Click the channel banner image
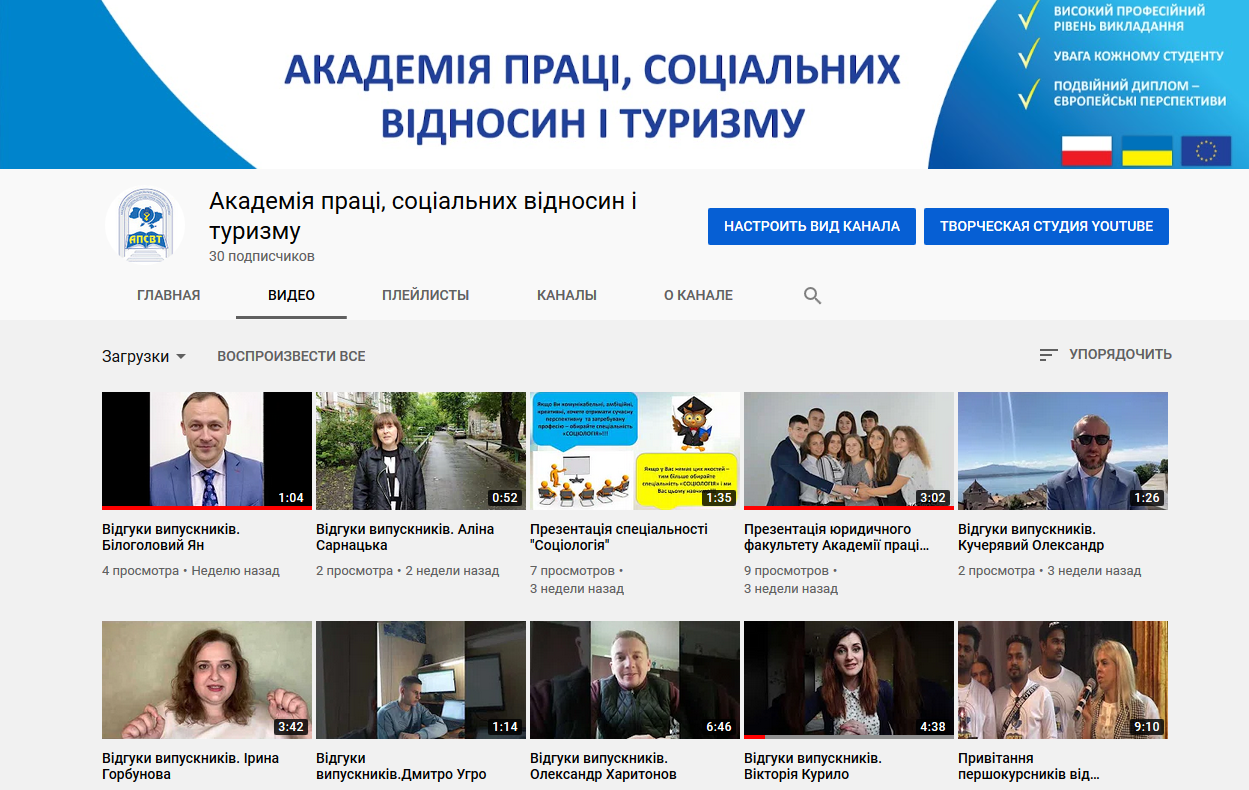 pyautogui.click(x=624, y=84)
